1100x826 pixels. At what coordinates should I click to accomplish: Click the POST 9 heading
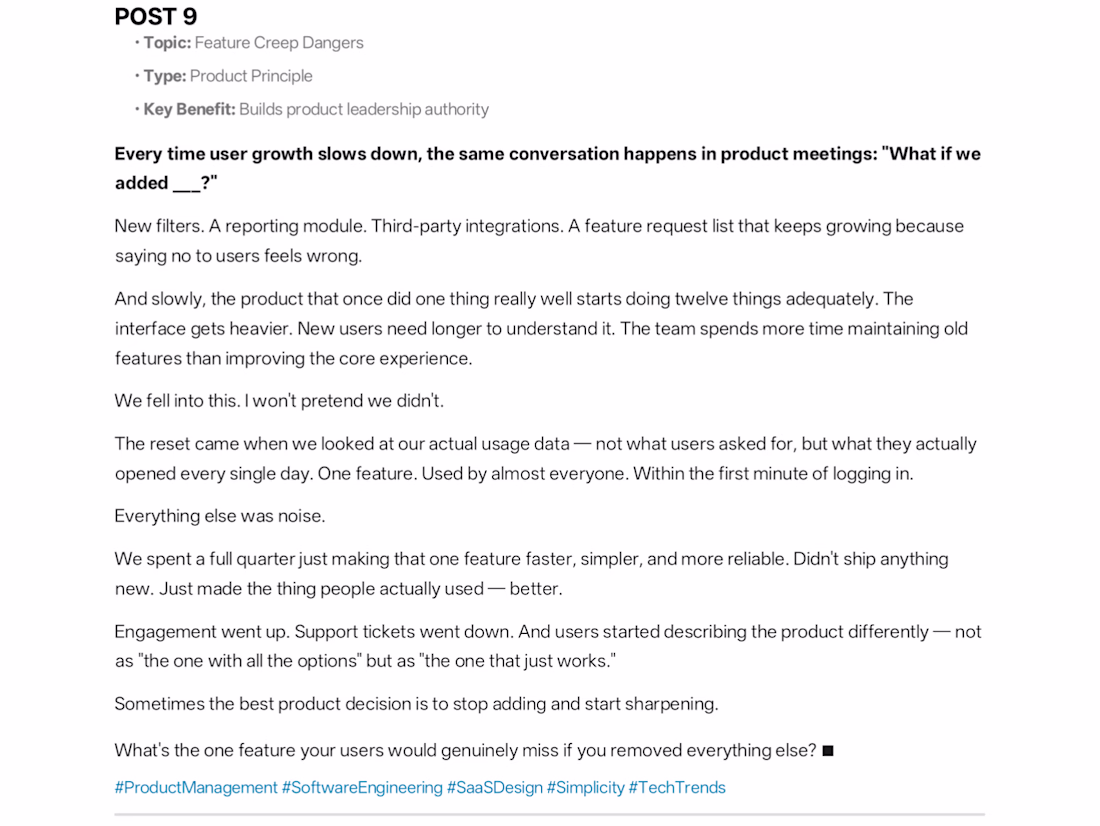(156, 16)
